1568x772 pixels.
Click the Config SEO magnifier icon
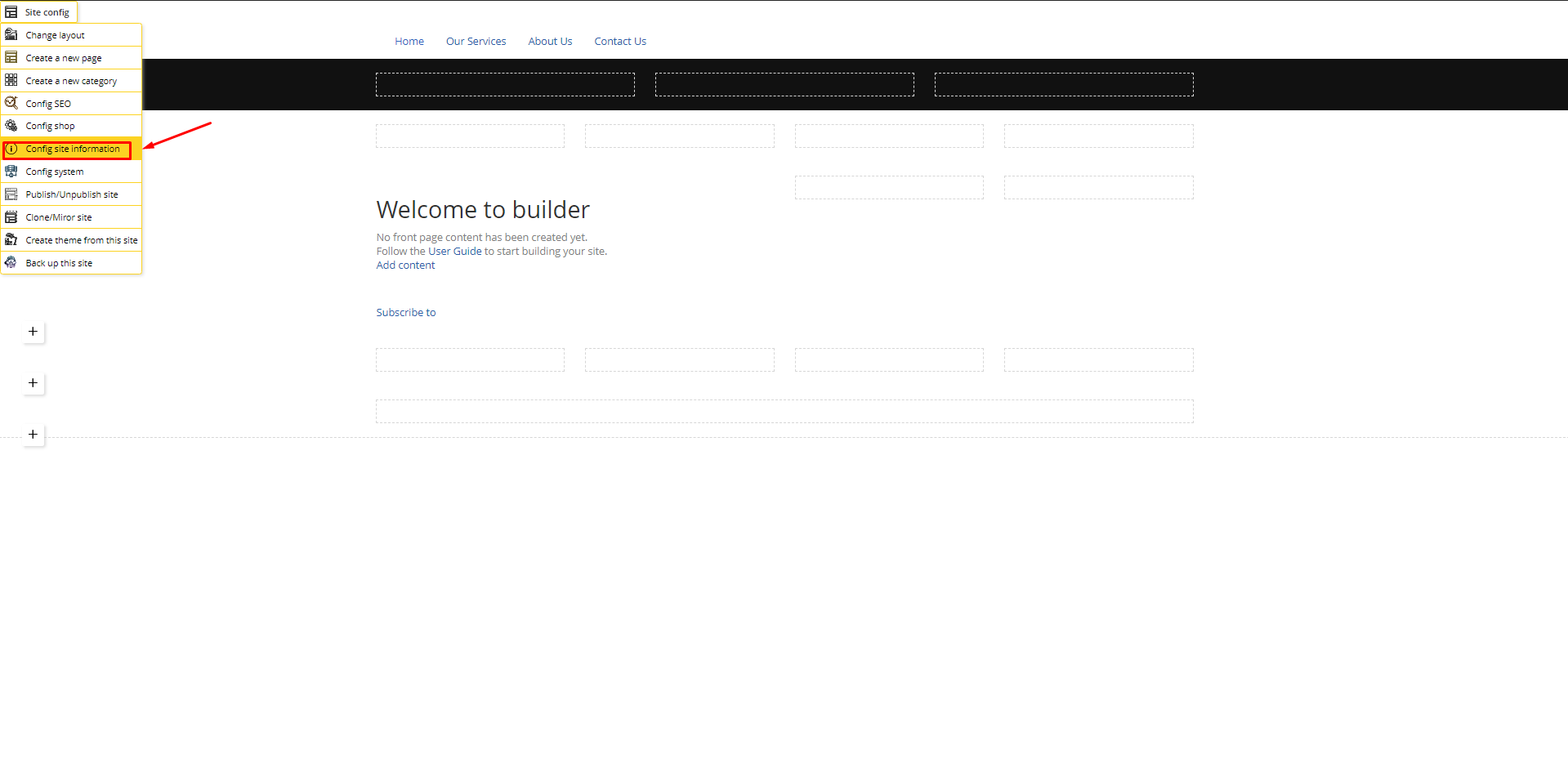point(11,103)
